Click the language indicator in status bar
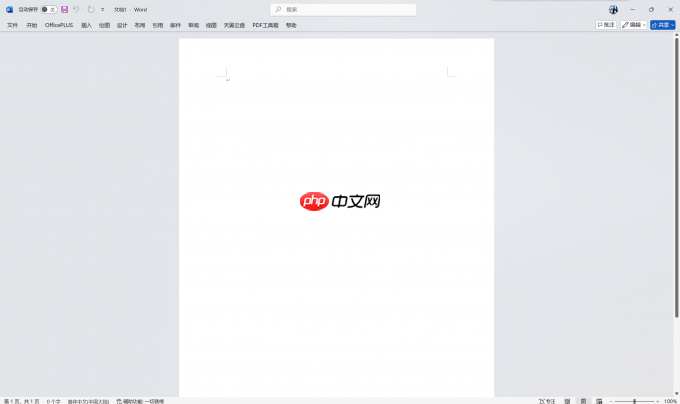The image size is (680, 404). (x=88, y=401)
